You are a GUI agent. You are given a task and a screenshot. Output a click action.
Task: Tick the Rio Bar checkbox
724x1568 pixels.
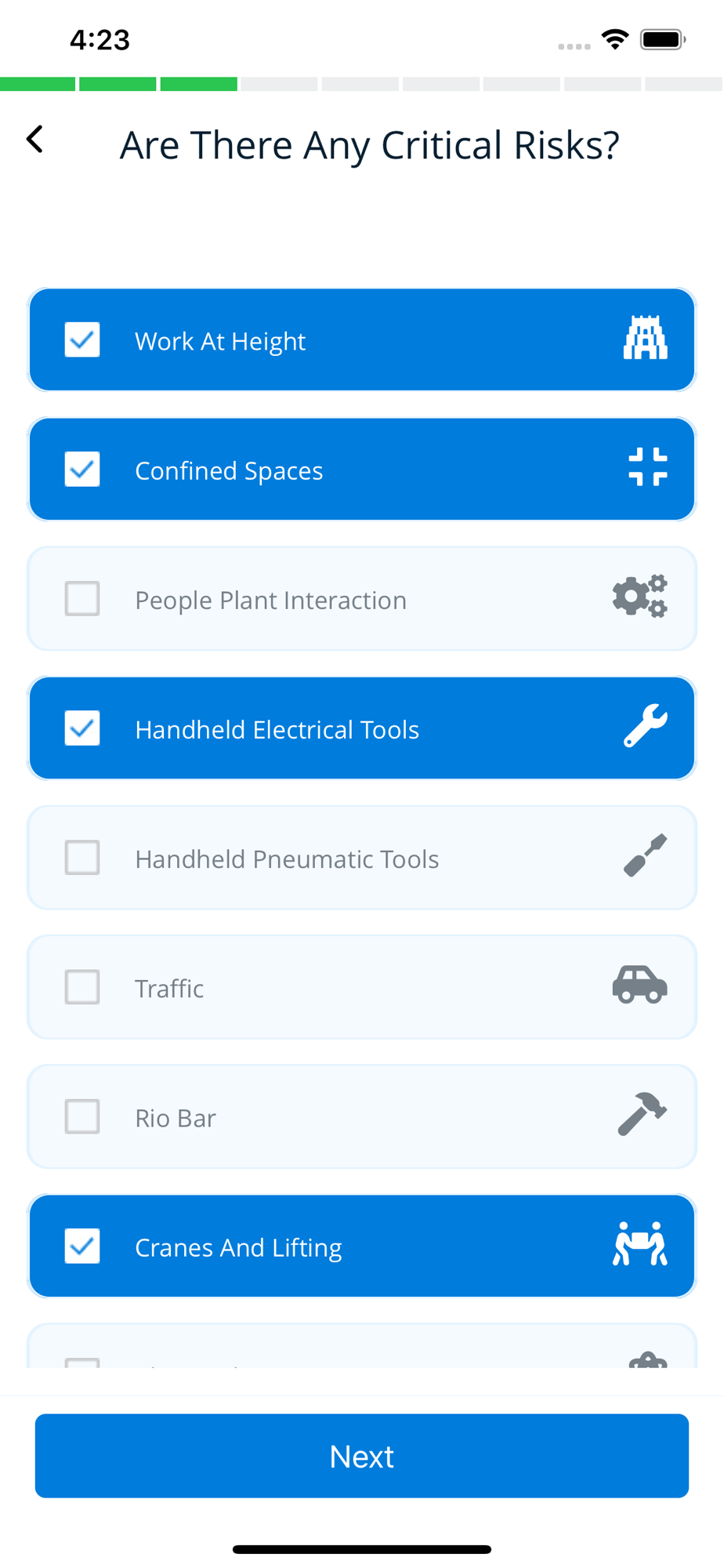click(x=82, y=1116)
